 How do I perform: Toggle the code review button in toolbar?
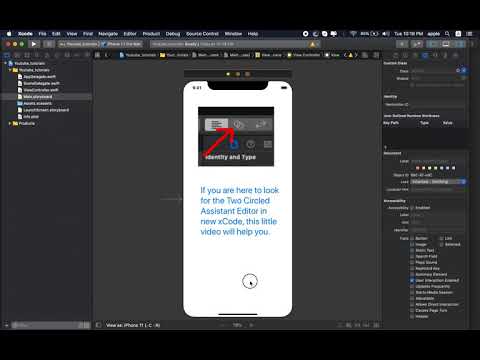pos(417,44)
